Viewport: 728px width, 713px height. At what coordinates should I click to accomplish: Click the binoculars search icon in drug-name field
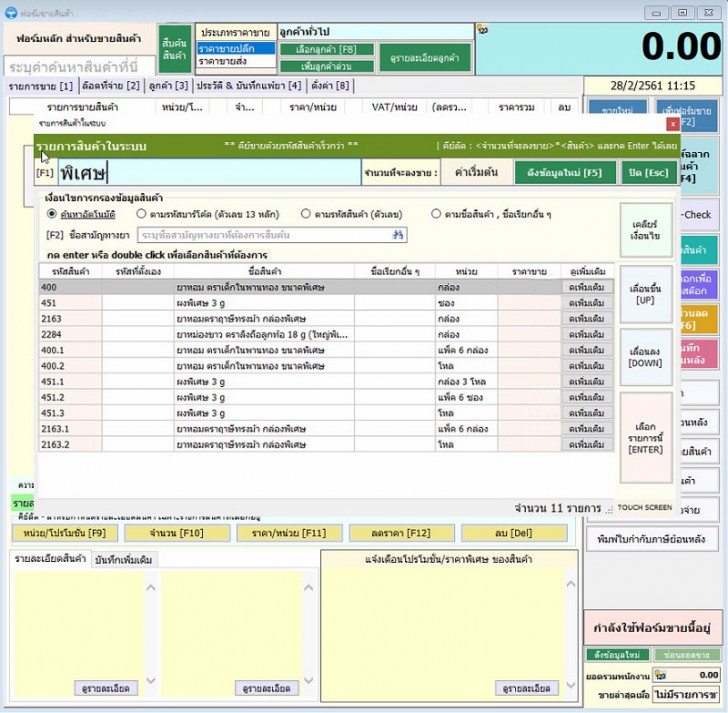tap(399, 235)
